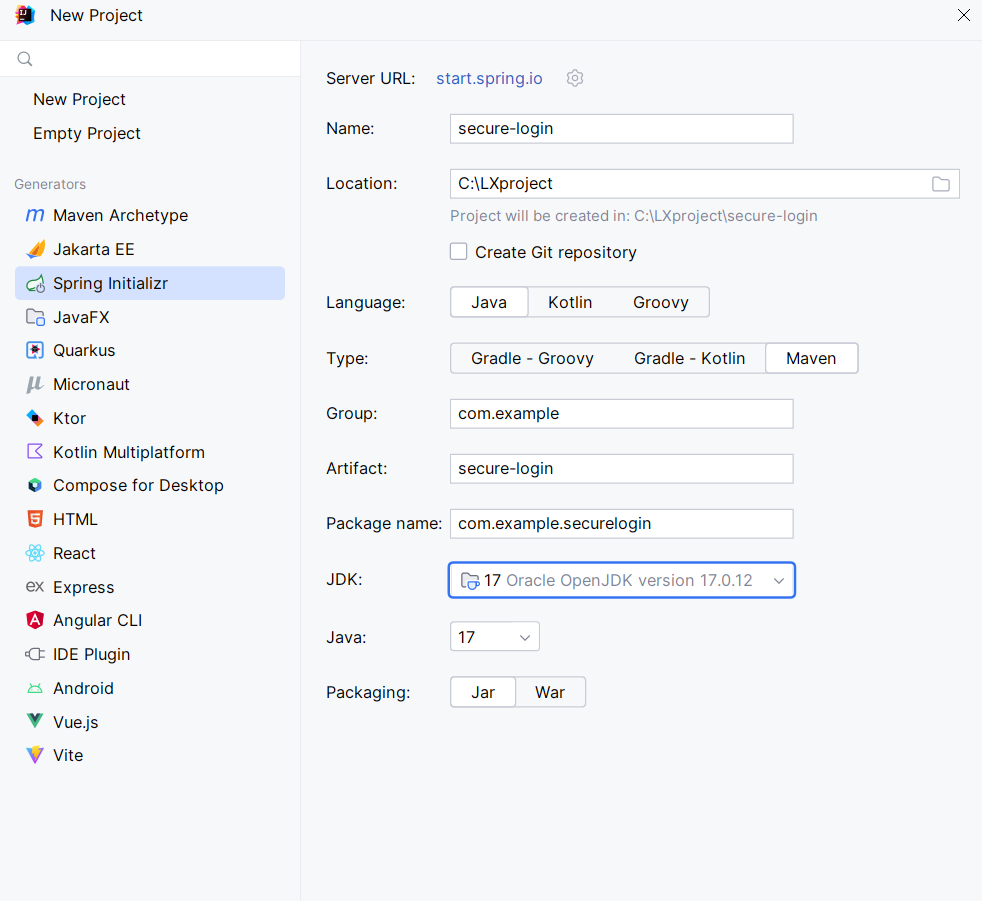
Task: Click the Vue.js logo icon
Action: pyautogui.click(x=35, y=721)
